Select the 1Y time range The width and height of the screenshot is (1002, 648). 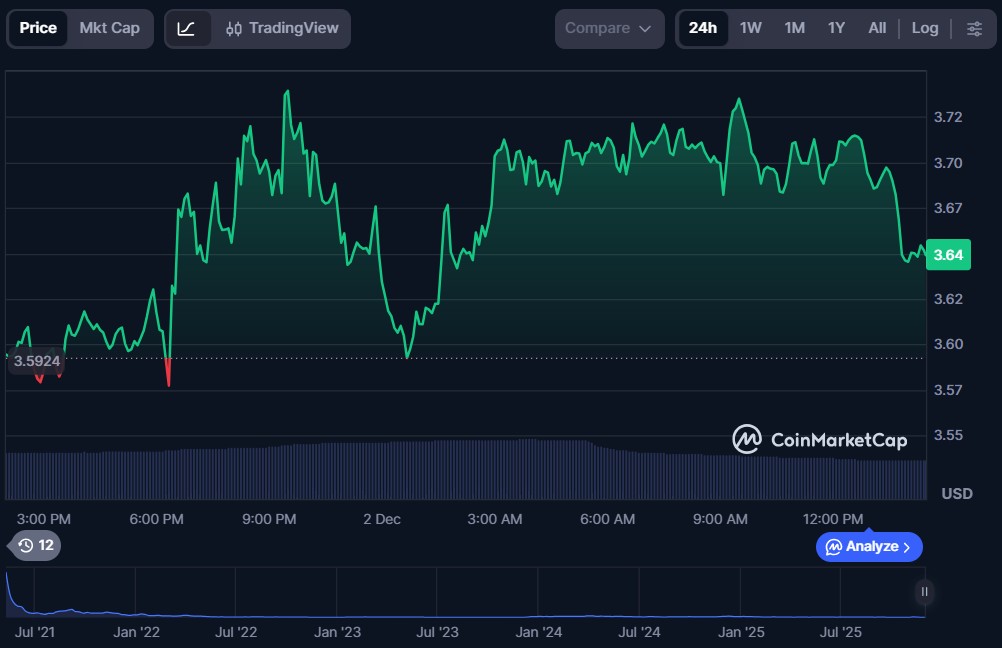click(836, 28)
